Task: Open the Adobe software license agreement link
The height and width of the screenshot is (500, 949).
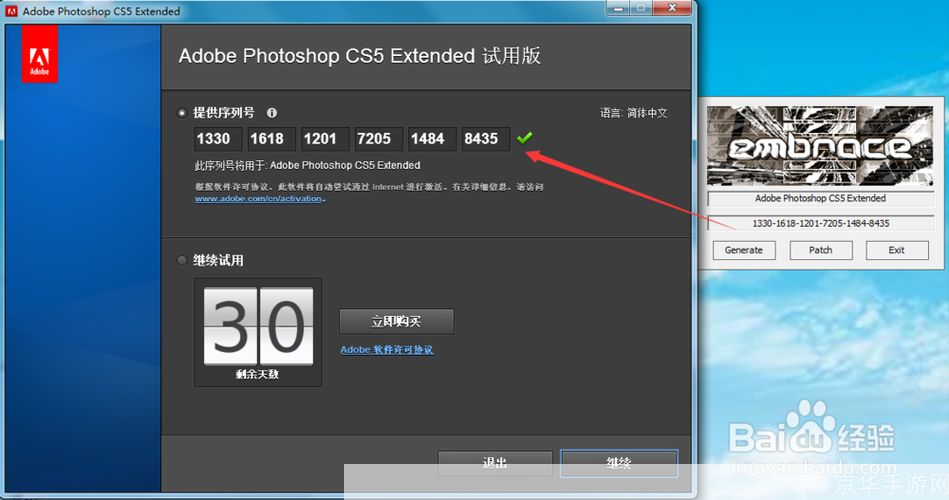Action: pos(387,350)
